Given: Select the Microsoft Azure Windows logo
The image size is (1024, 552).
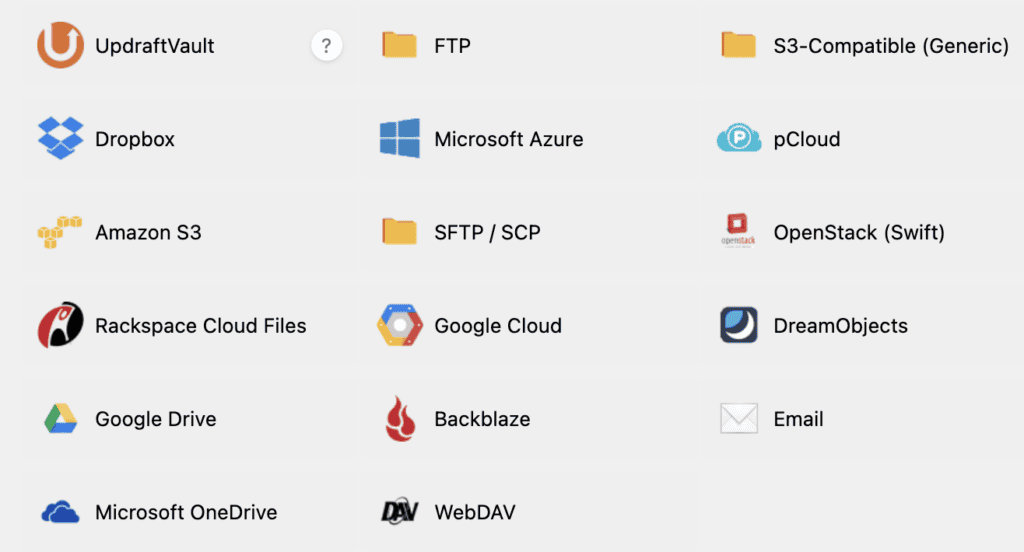Looking at the screenshot, I should pyautogui.click(x=400, y=138).
